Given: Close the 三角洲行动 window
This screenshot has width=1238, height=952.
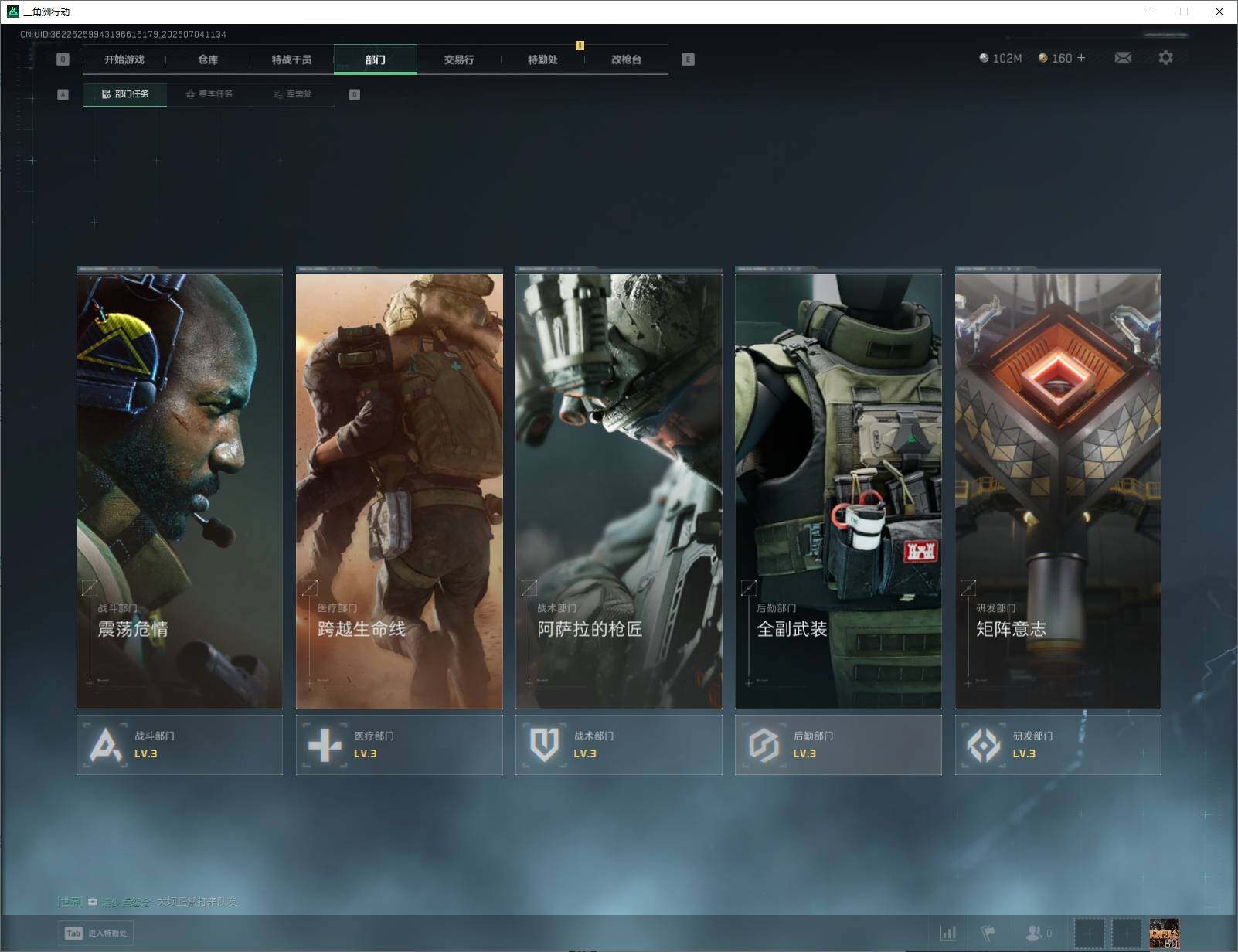Looking at the screenshot, I should click(x=1219, y=12).
